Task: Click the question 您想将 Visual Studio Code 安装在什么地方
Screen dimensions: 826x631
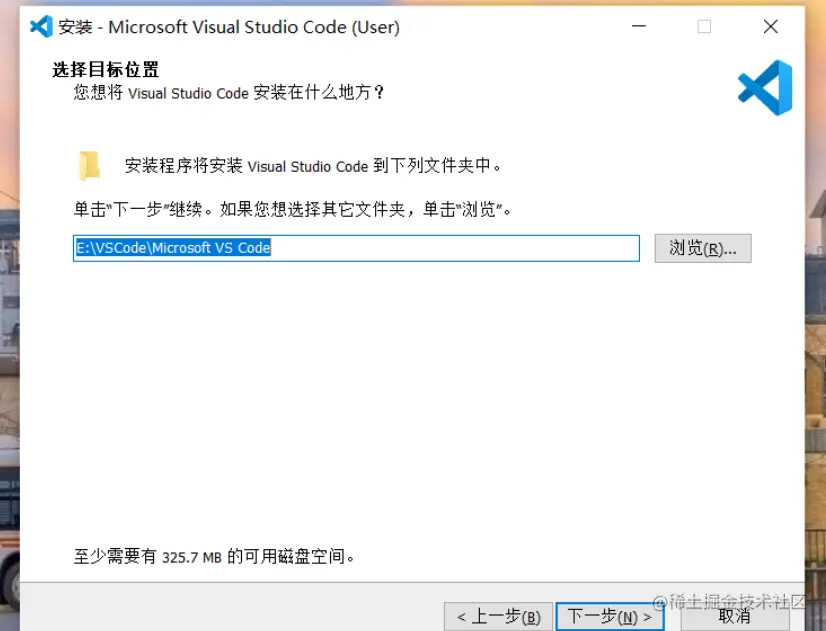Action: click(x=229, y=93)
